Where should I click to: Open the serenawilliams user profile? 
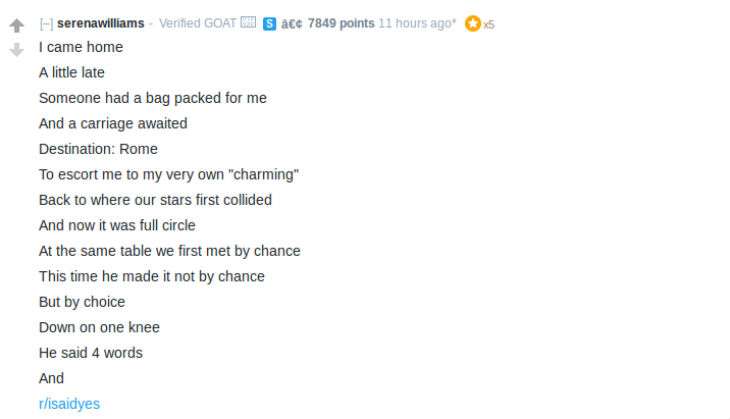click(x=101, y=23)
